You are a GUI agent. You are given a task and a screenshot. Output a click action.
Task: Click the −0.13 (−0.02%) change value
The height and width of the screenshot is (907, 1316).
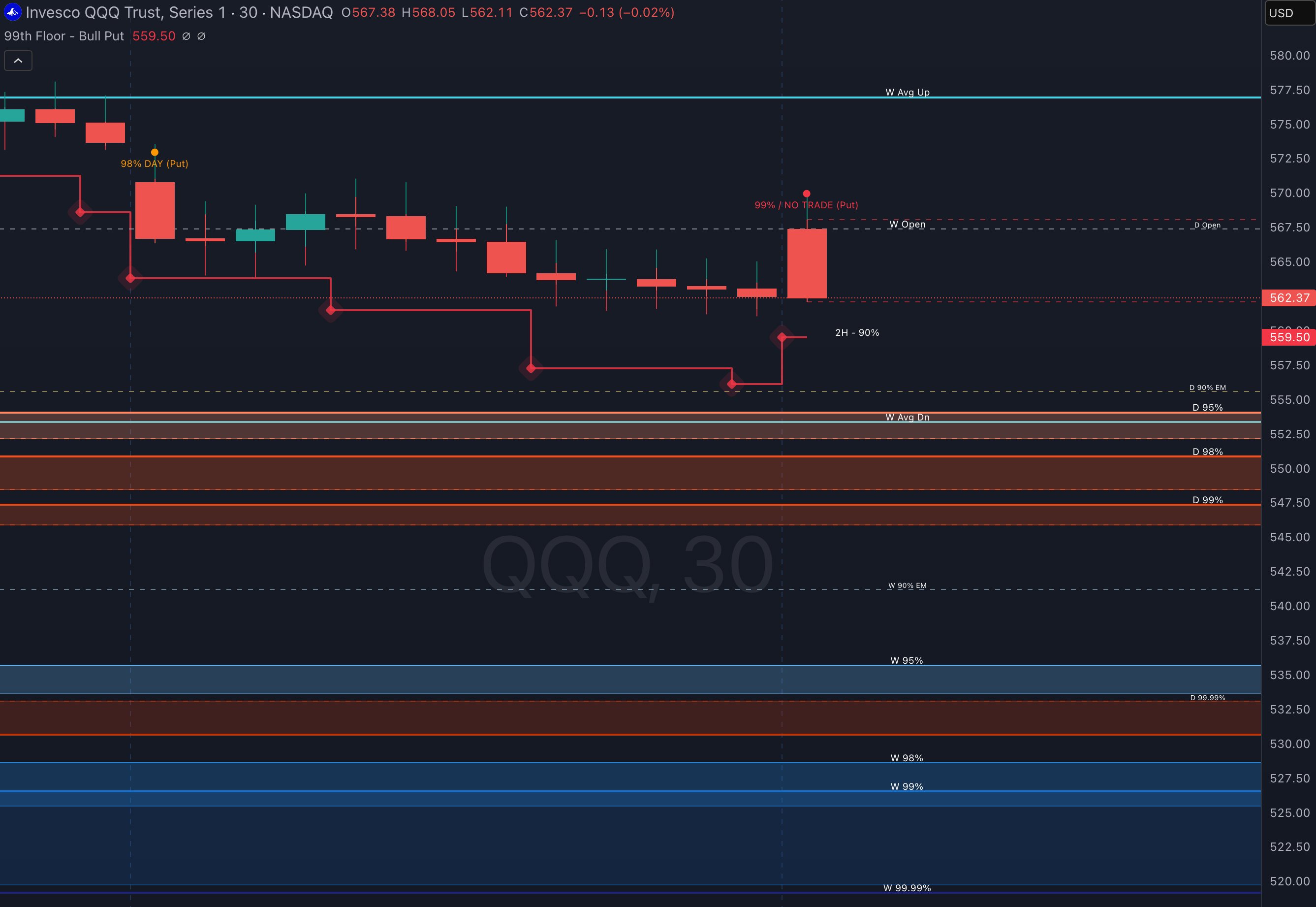pyautogui.click(x=627, y=12)
